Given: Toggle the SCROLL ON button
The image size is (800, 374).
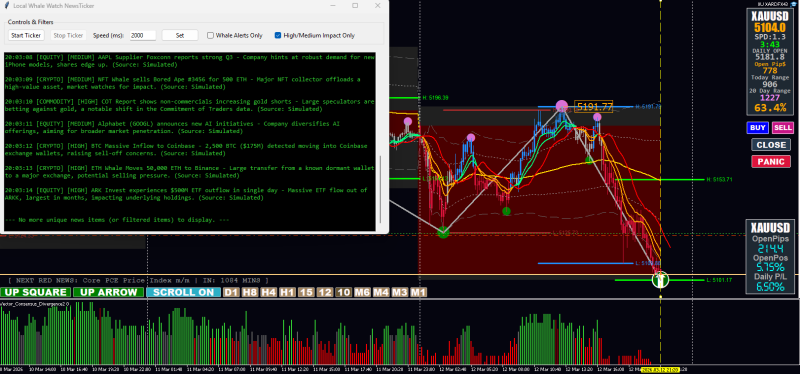Looking at the screenshot, I should click(x=184, y=292).
